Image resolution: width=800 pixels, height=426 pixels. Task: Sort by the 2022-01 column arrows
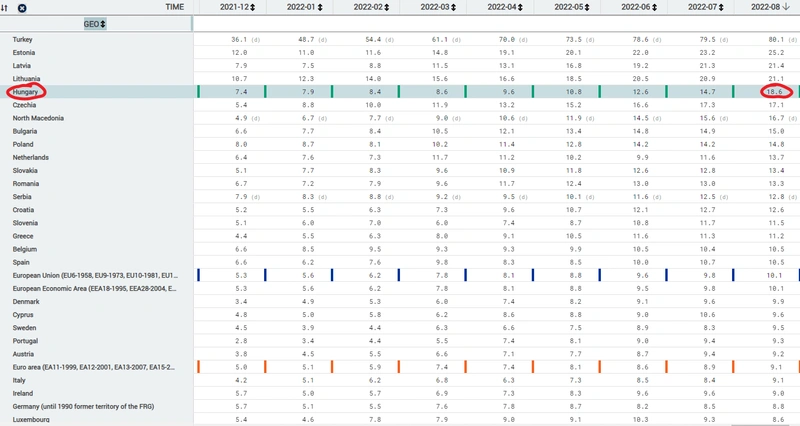[320, 7]
